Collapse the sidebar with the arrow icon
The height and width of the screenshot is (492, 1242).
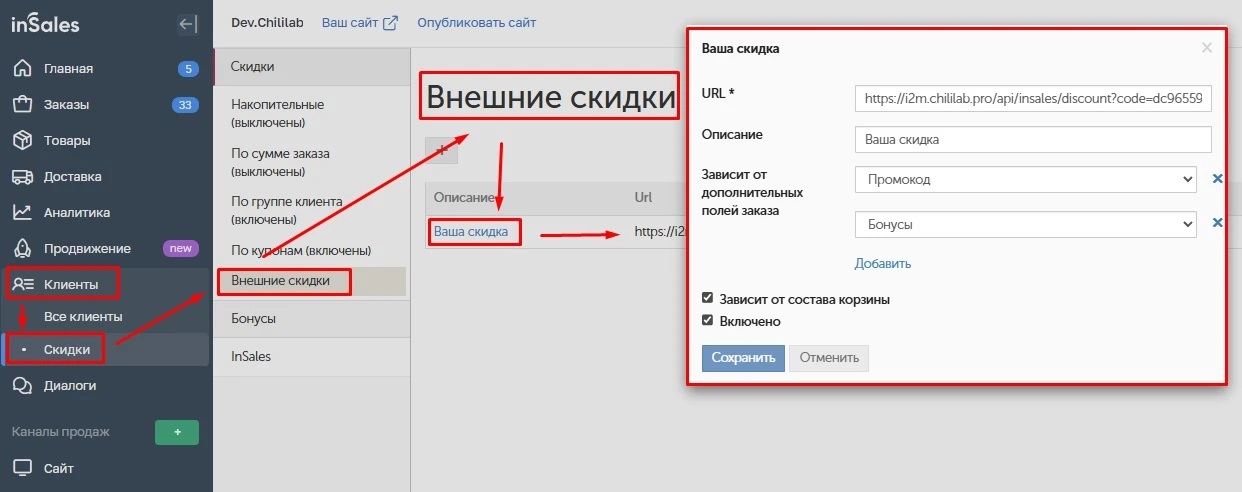coord(186,25)
